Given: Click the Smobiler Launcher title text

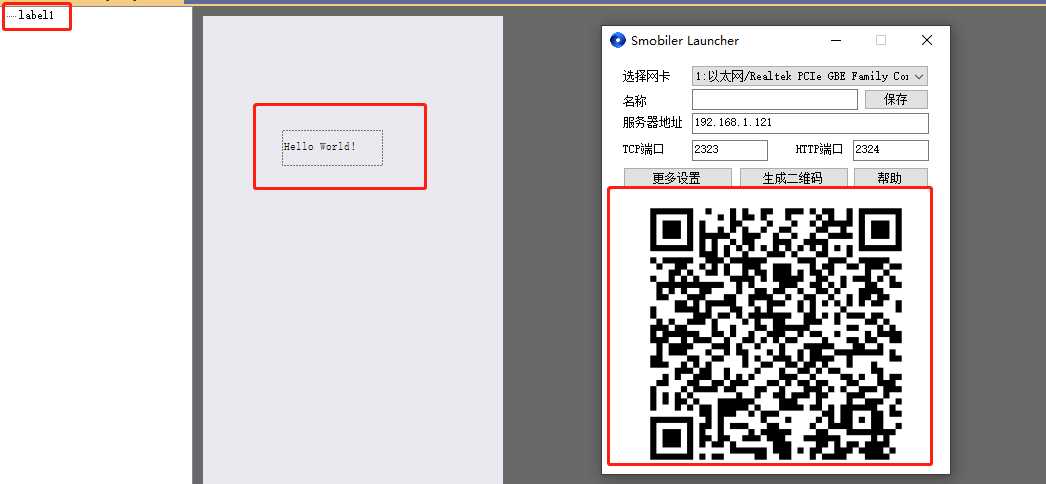Looking at the screenshot, I should (685, 41).
